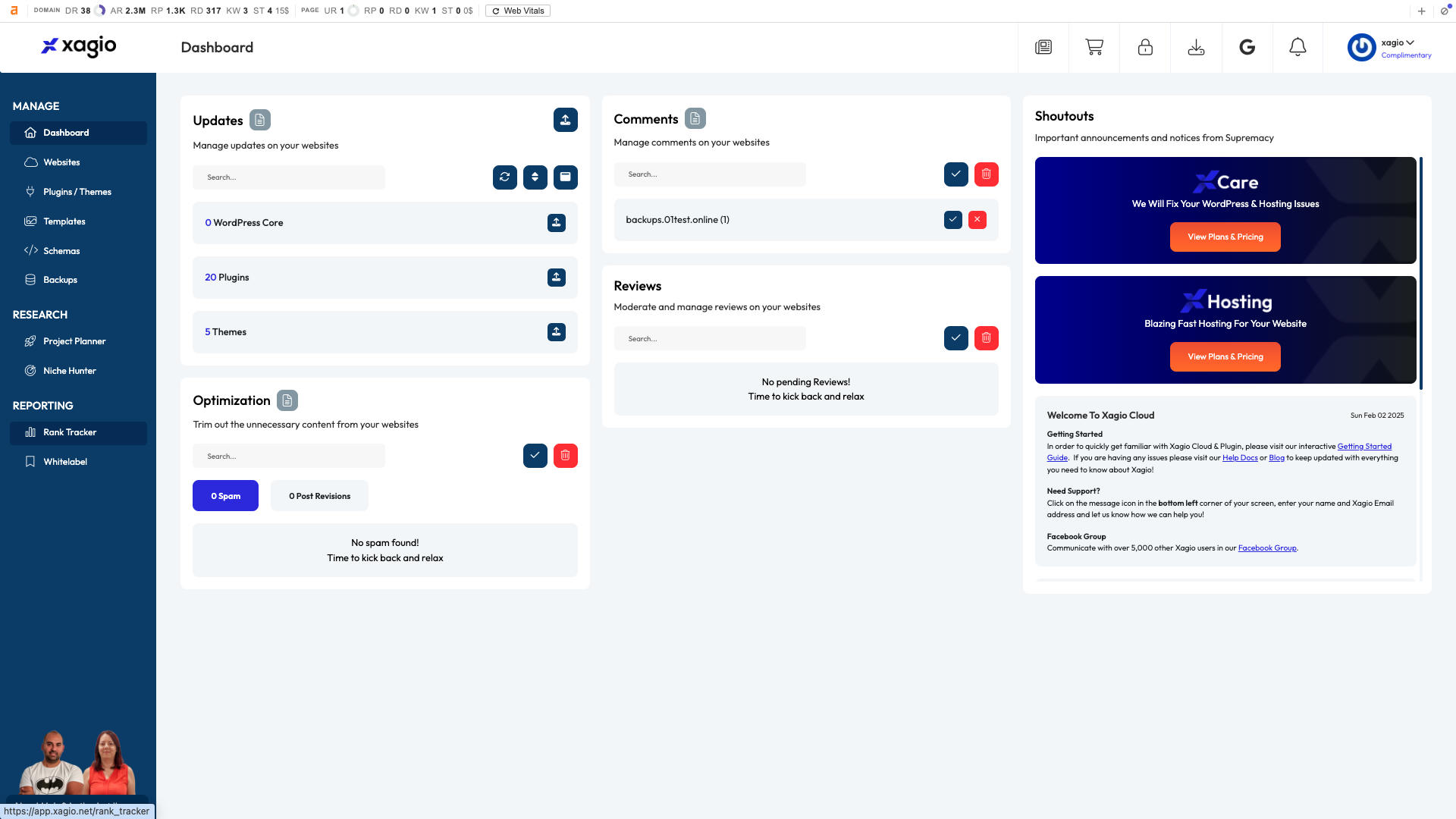Click the Updates search field
Viewport: 1456px width, 819px height.
point(289,177)
